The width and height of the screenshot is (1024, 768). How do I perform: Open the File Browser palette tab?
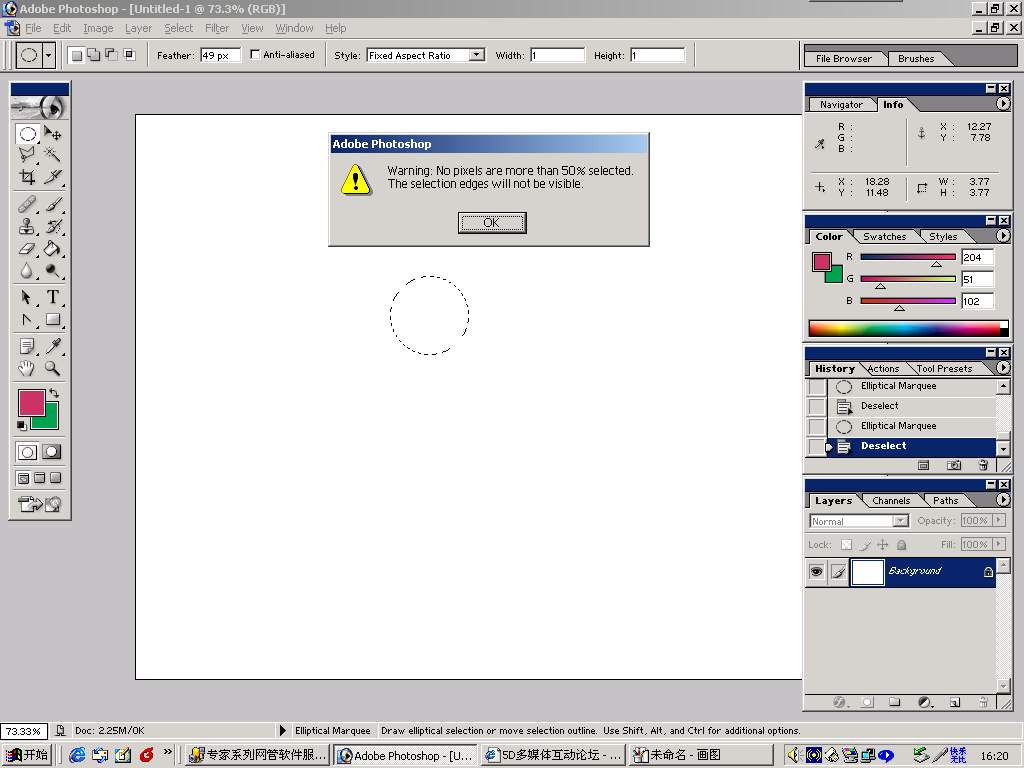(x=843, y=58)
